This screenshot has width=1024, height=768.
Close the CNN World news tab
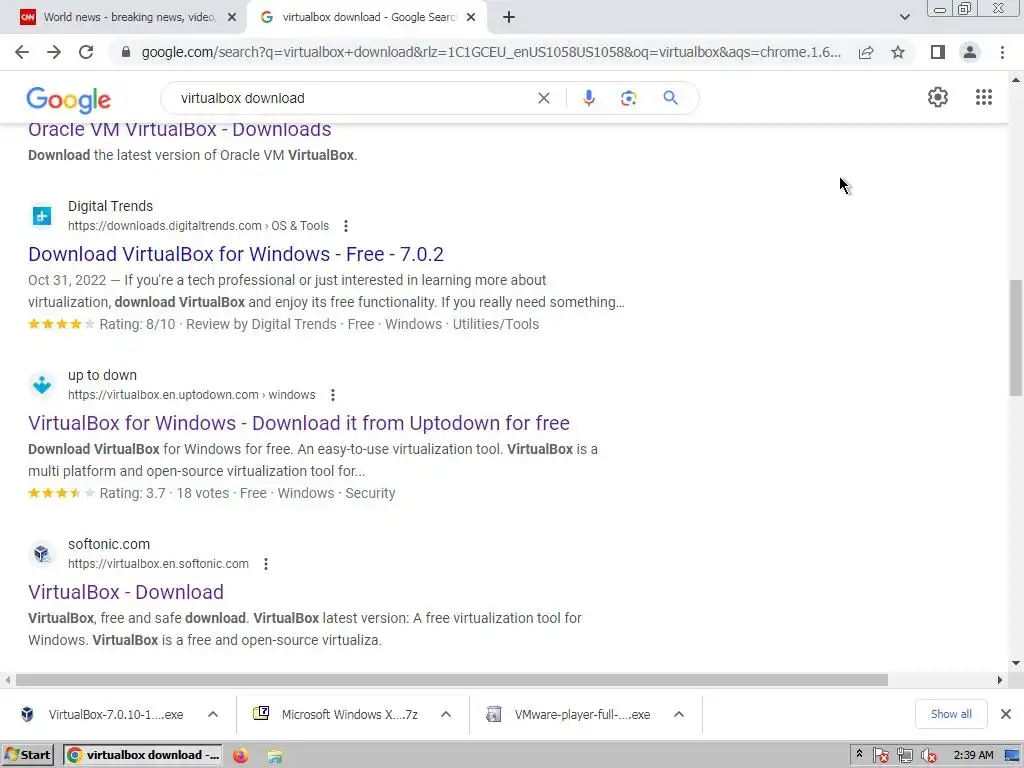[x=232, y=17]
